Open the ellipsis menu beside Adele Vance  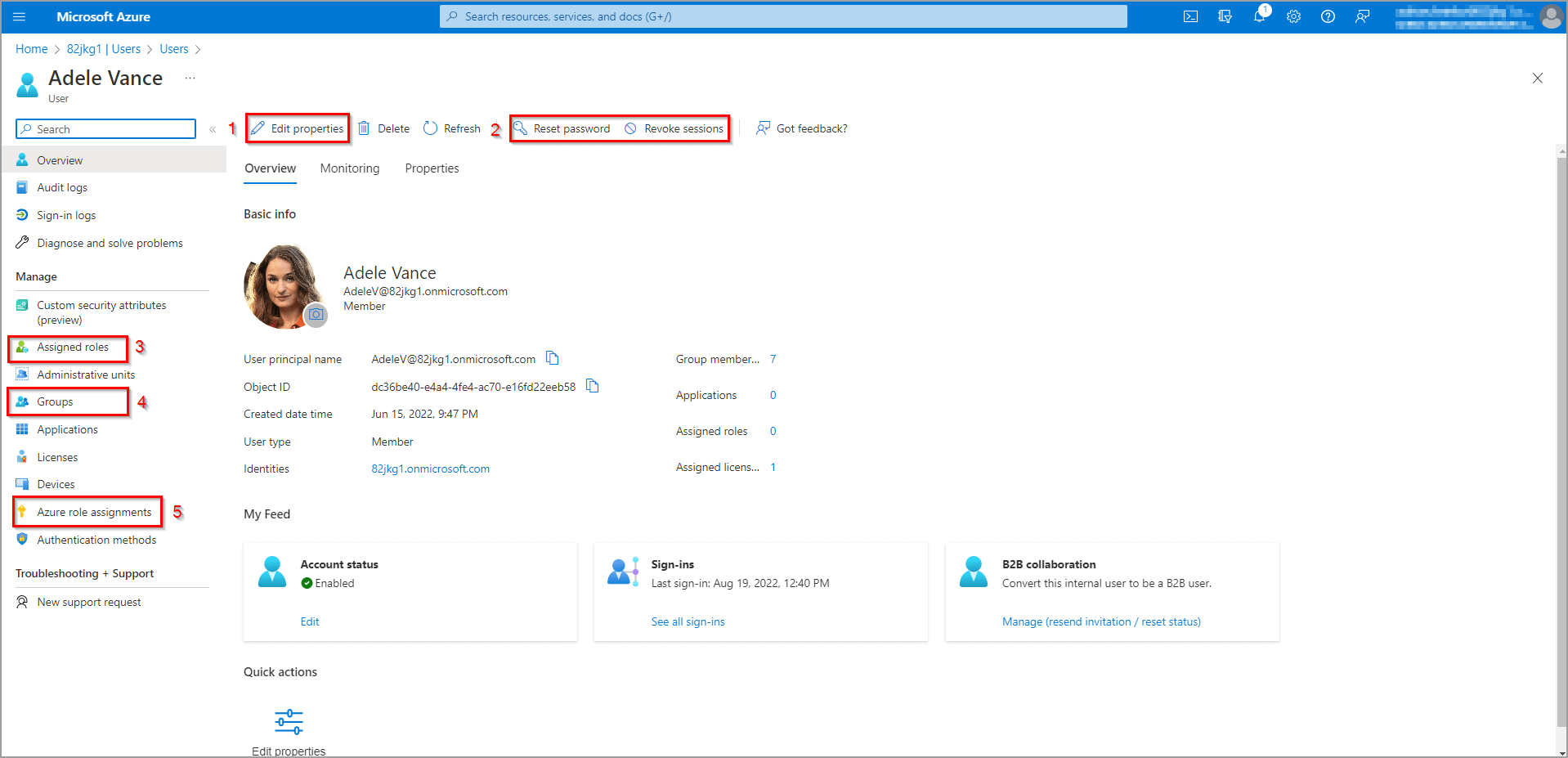click(190, 78)
